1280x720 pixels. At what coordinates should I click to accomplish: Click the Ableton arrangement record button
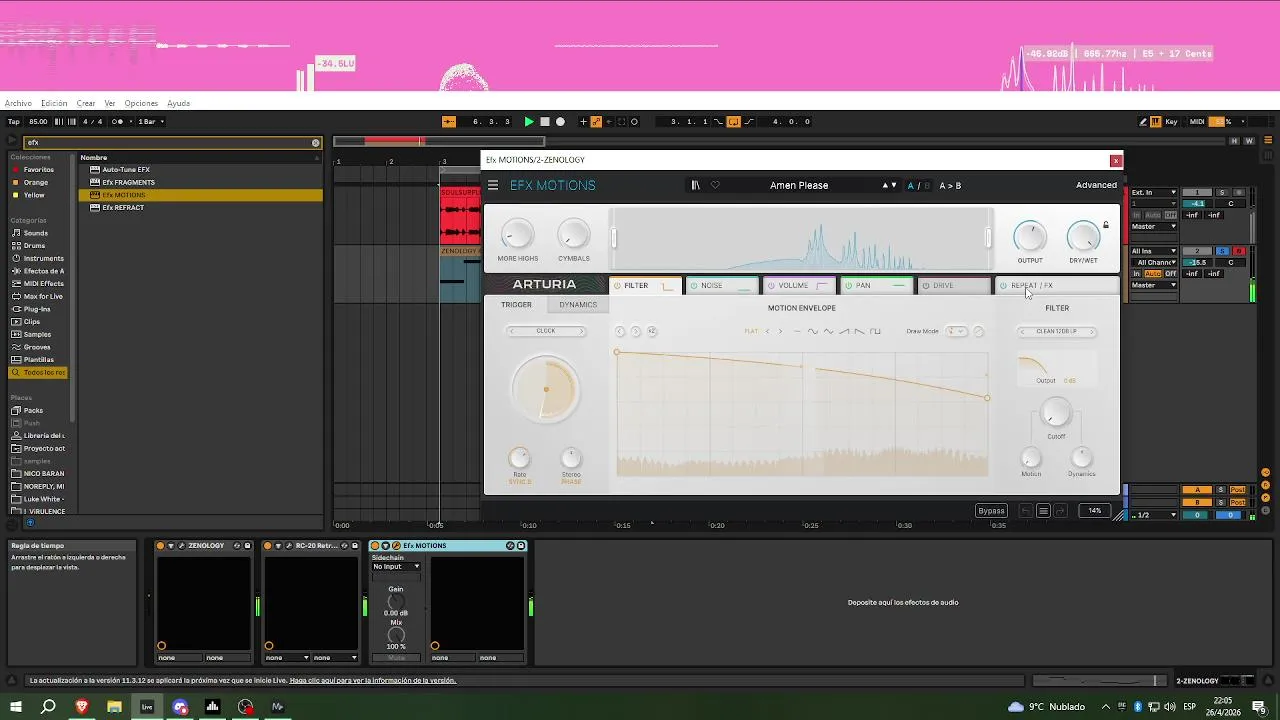click(560, 122)
